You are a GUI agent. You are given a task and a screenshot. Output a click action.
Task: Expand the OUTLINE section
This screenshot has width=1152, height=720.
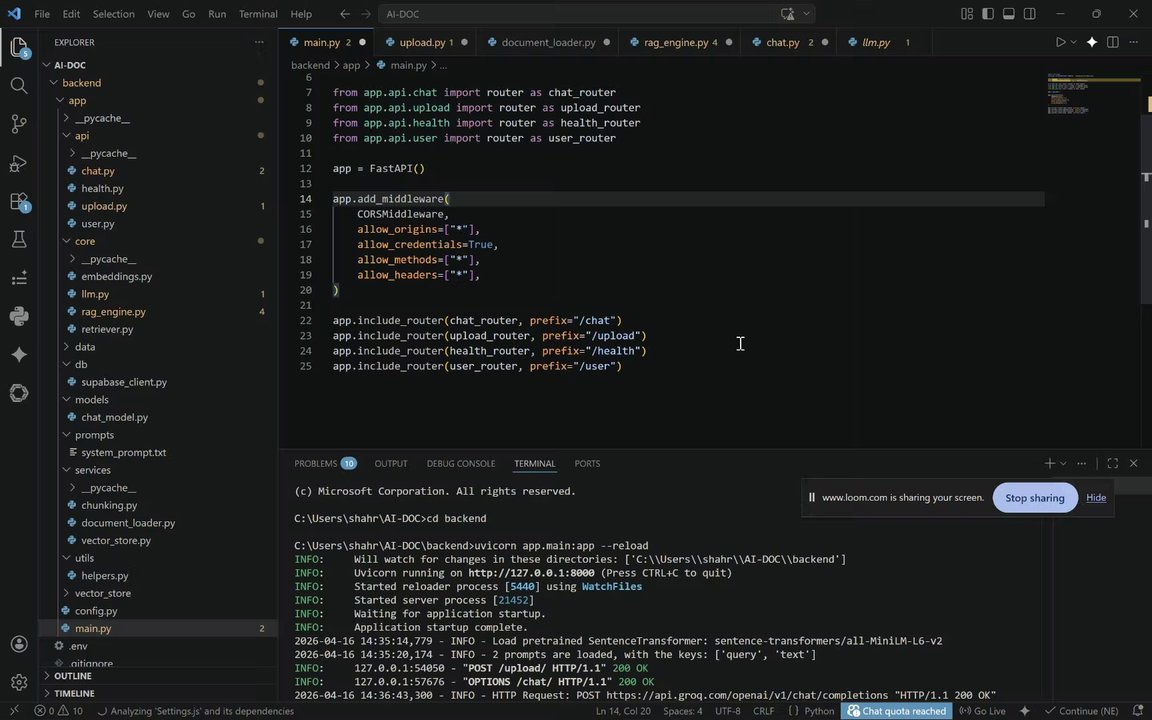pyautogui.click(x=73, y=676)
